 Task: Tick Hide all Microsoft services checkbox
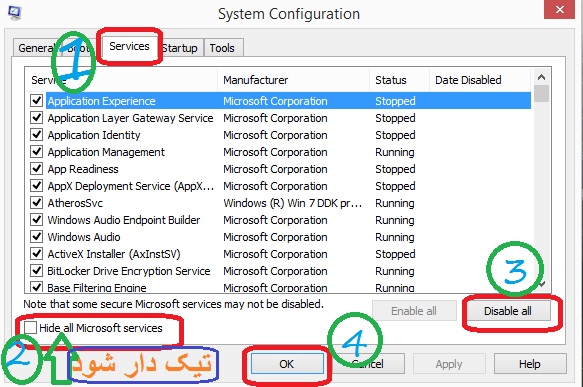point(30,328)
